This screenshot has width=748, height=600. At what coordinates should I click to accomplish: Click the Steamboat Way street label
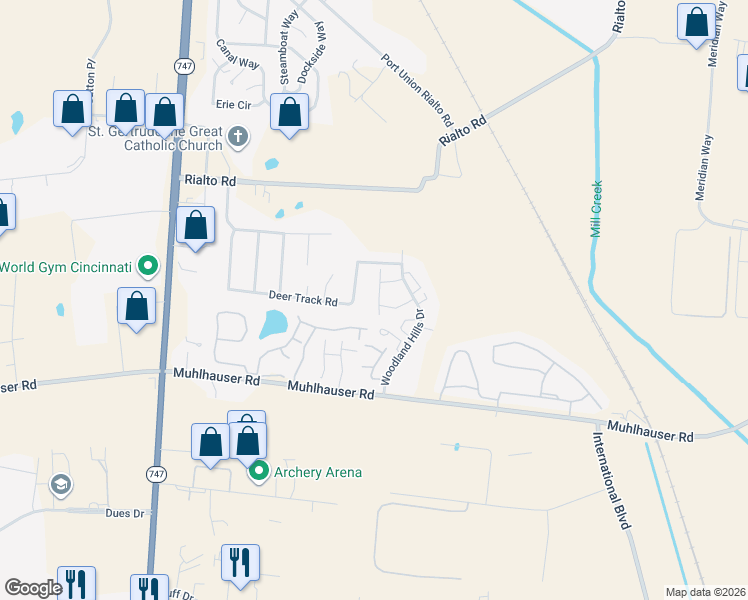pos(288,47)
